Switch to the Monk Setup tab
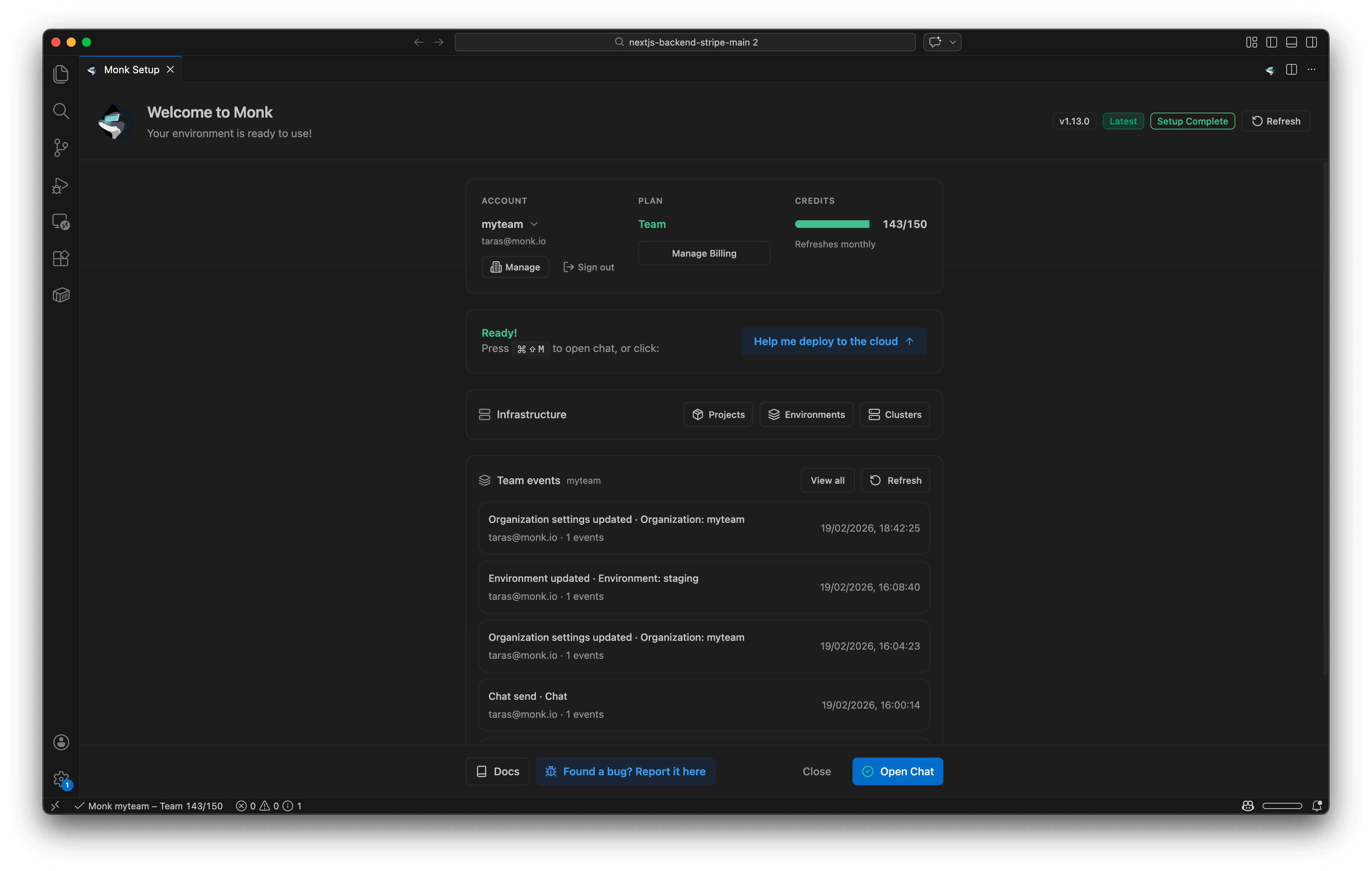The image size is (1372, 871). [x=131, y=69]
